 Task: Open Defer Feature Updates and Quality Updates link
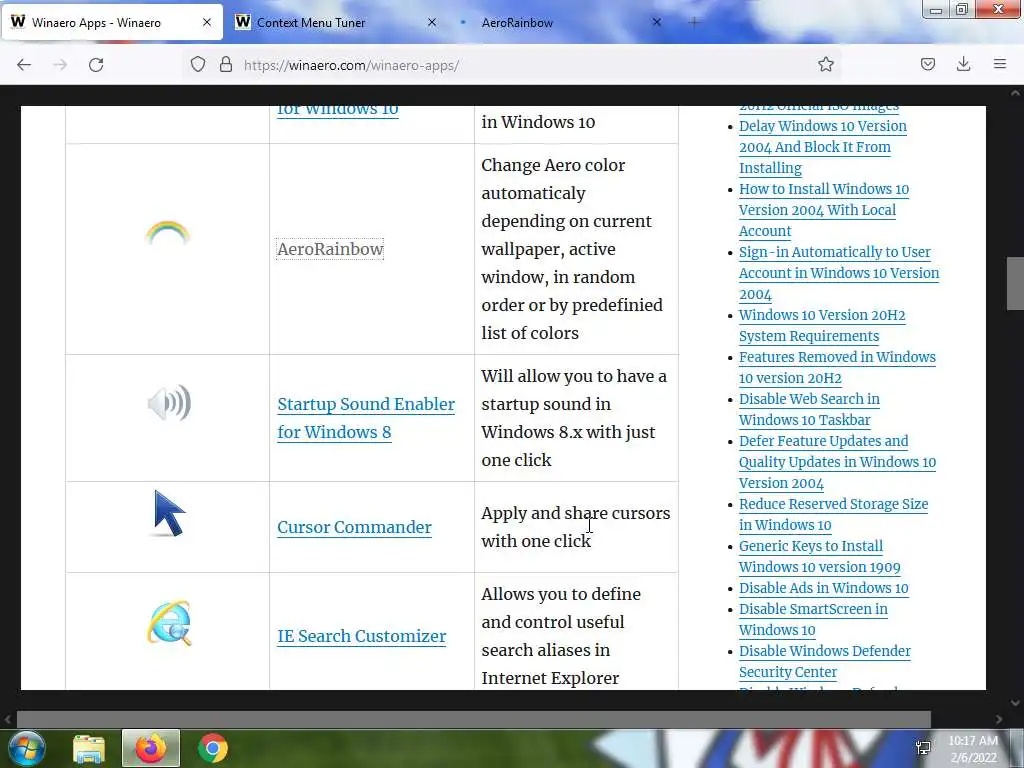click(x=837, y=462)
